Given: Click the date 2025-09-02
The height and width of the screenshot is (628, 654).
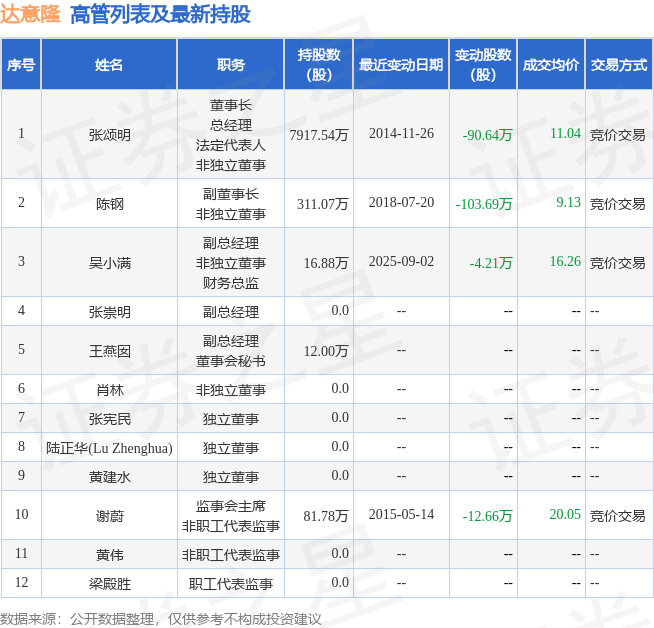Looking at the screenshot, I should (401, 261).
